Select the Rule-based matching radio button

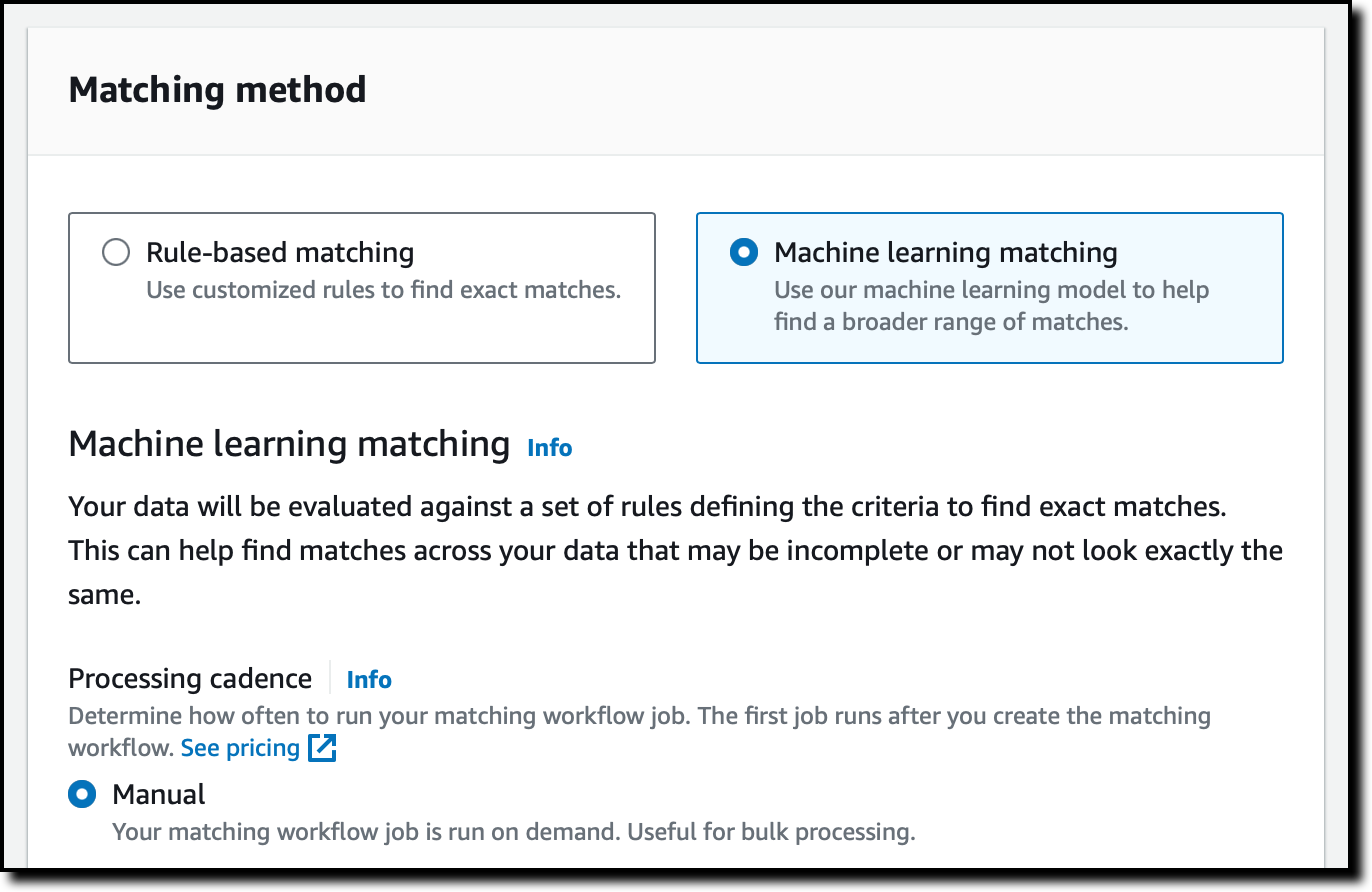116,253
